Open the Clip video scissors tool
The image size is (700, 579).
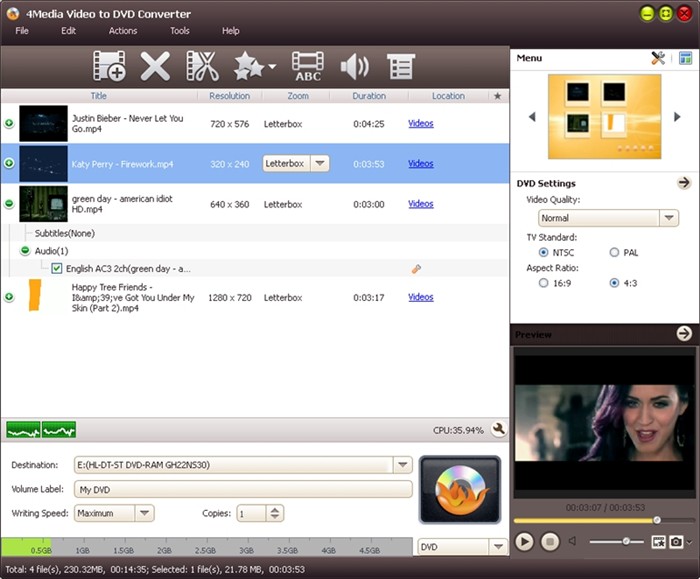tap(202, 66)
